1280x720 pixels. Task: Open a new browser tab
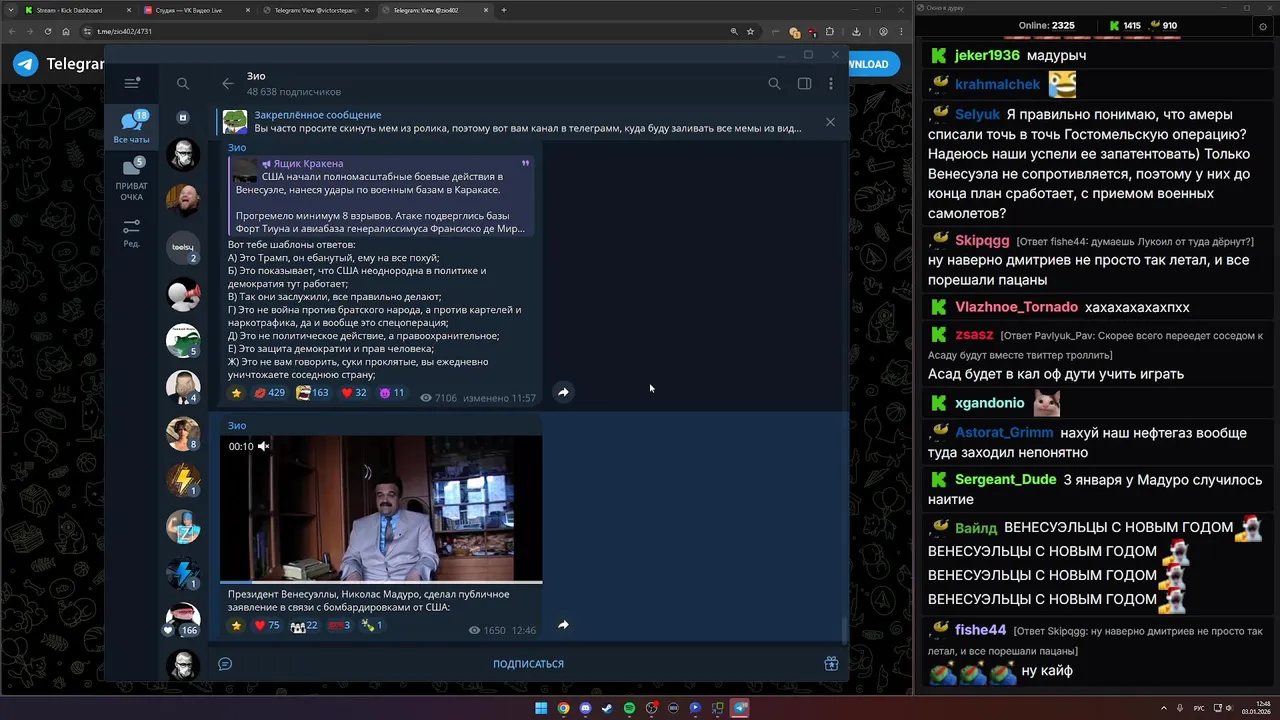(504, 10)
